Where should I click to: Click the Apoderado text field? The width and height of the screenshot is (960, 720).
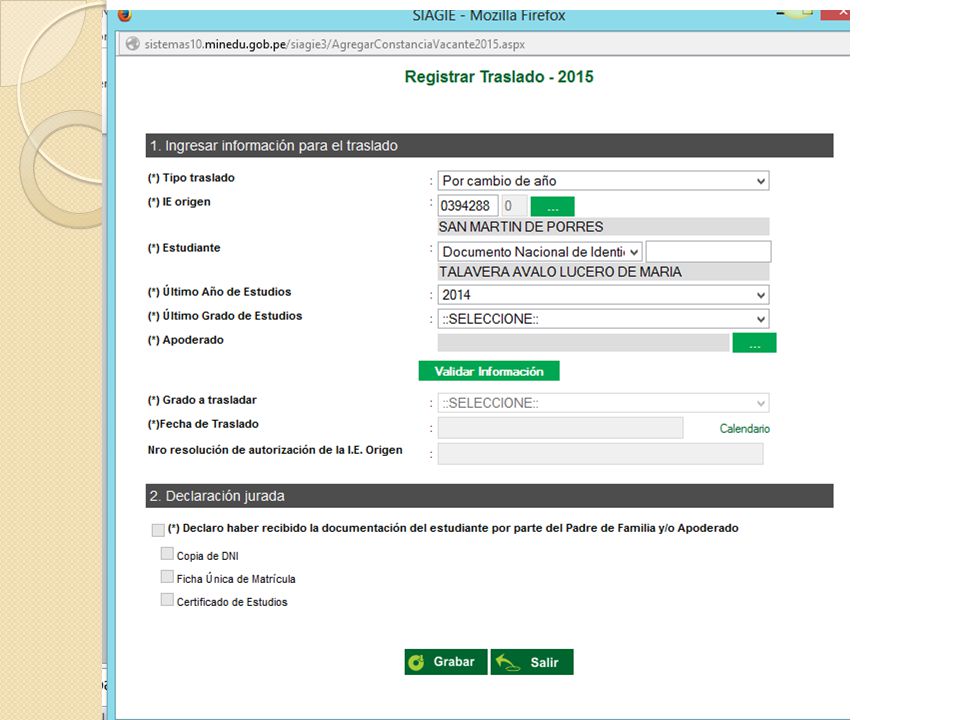click(x=583, y=343)
